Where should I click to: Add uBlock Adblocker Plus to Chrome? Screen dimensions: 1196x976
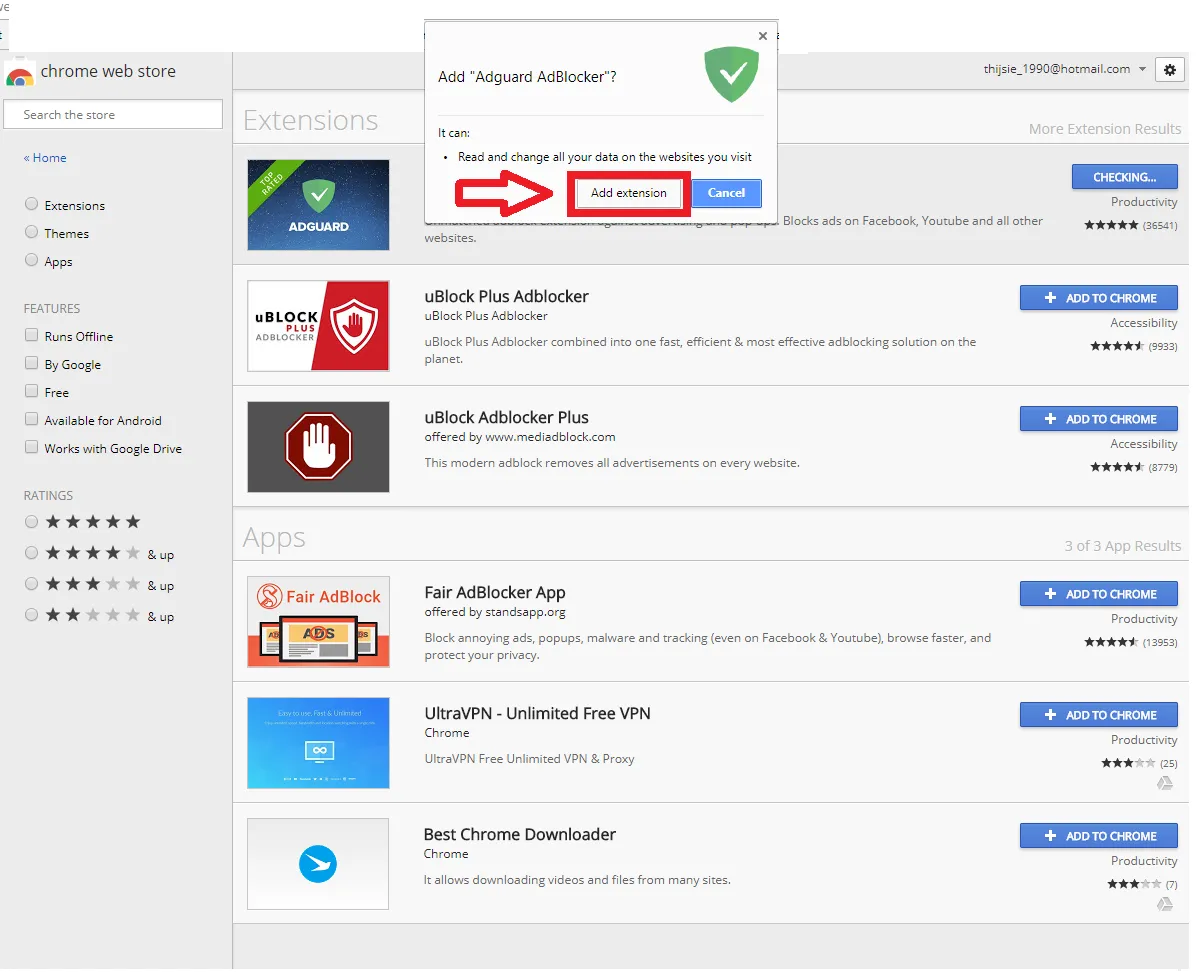(x=1098, y=419)
